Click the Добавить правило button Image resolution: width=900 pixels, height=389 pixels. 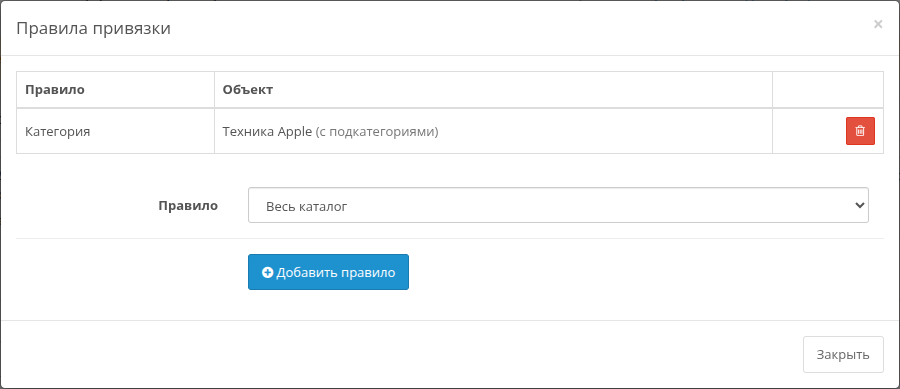pyautogui.click(x=328, y=272)
